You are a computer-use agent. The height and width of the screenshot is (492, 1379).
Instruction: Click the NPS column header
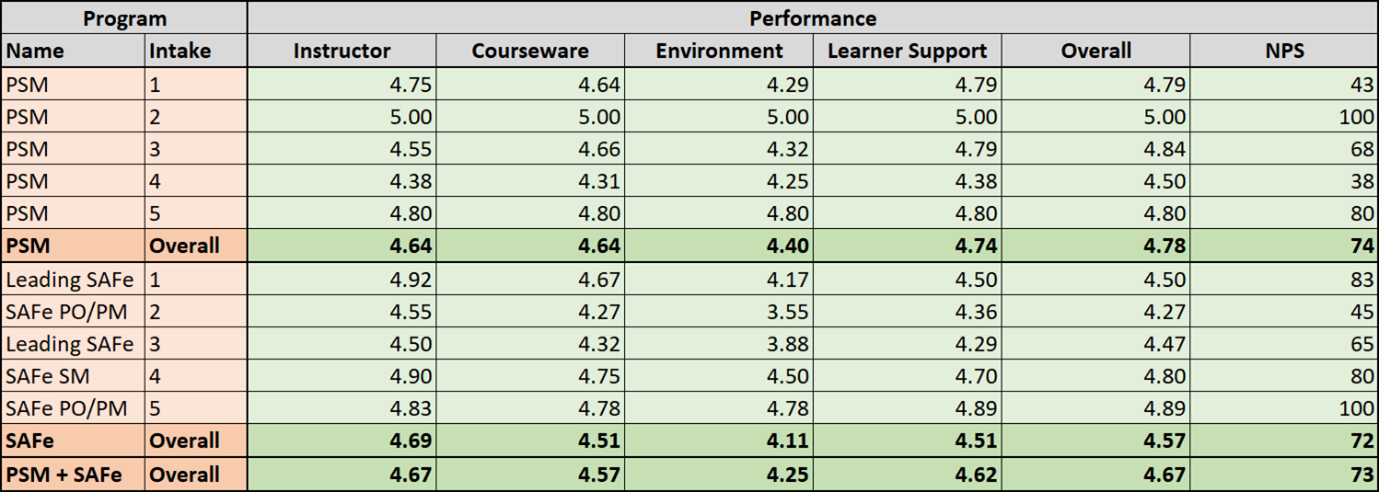click(1284, 51)
